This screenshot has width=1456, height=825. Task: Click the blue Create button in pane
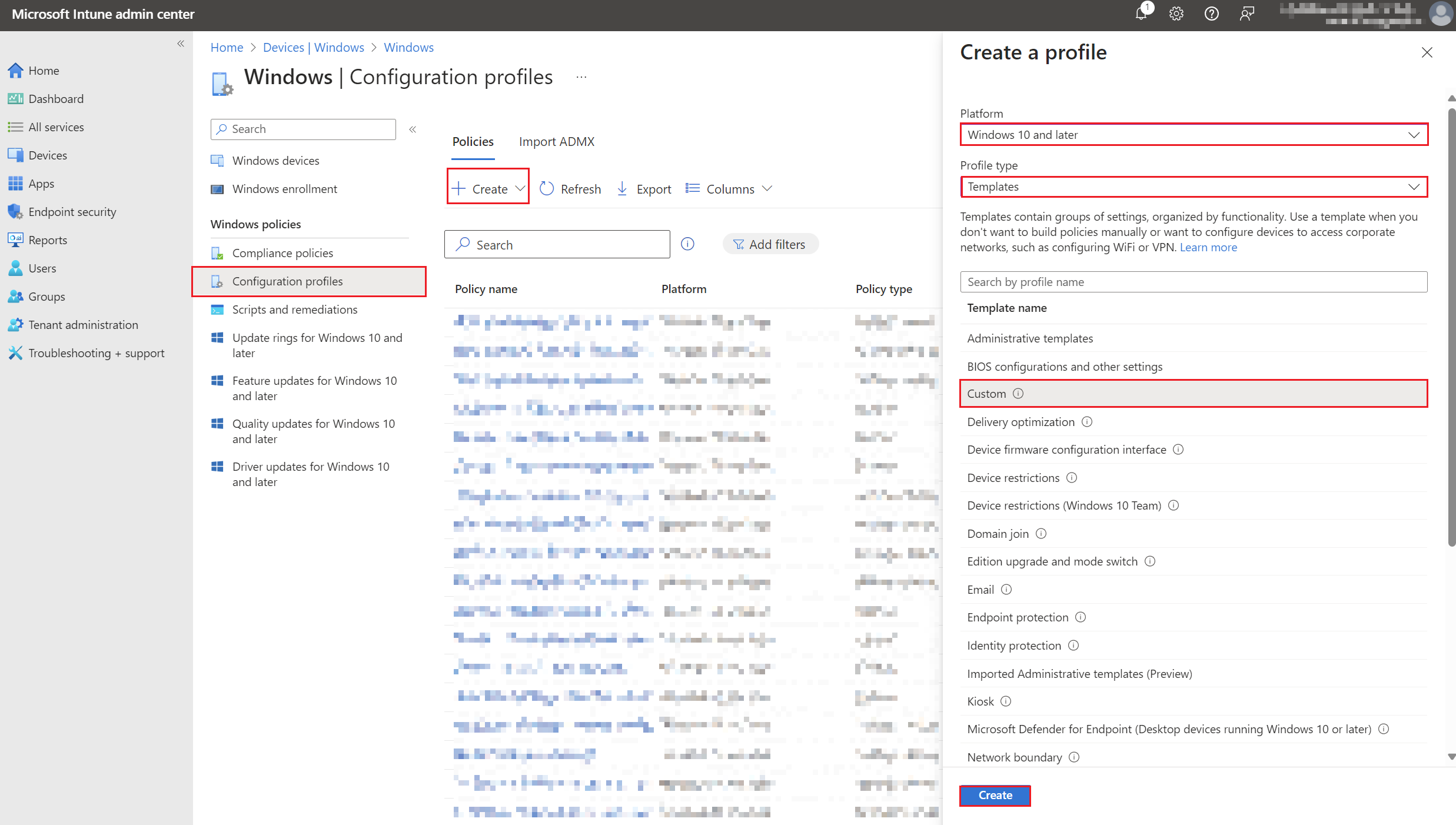995,796
